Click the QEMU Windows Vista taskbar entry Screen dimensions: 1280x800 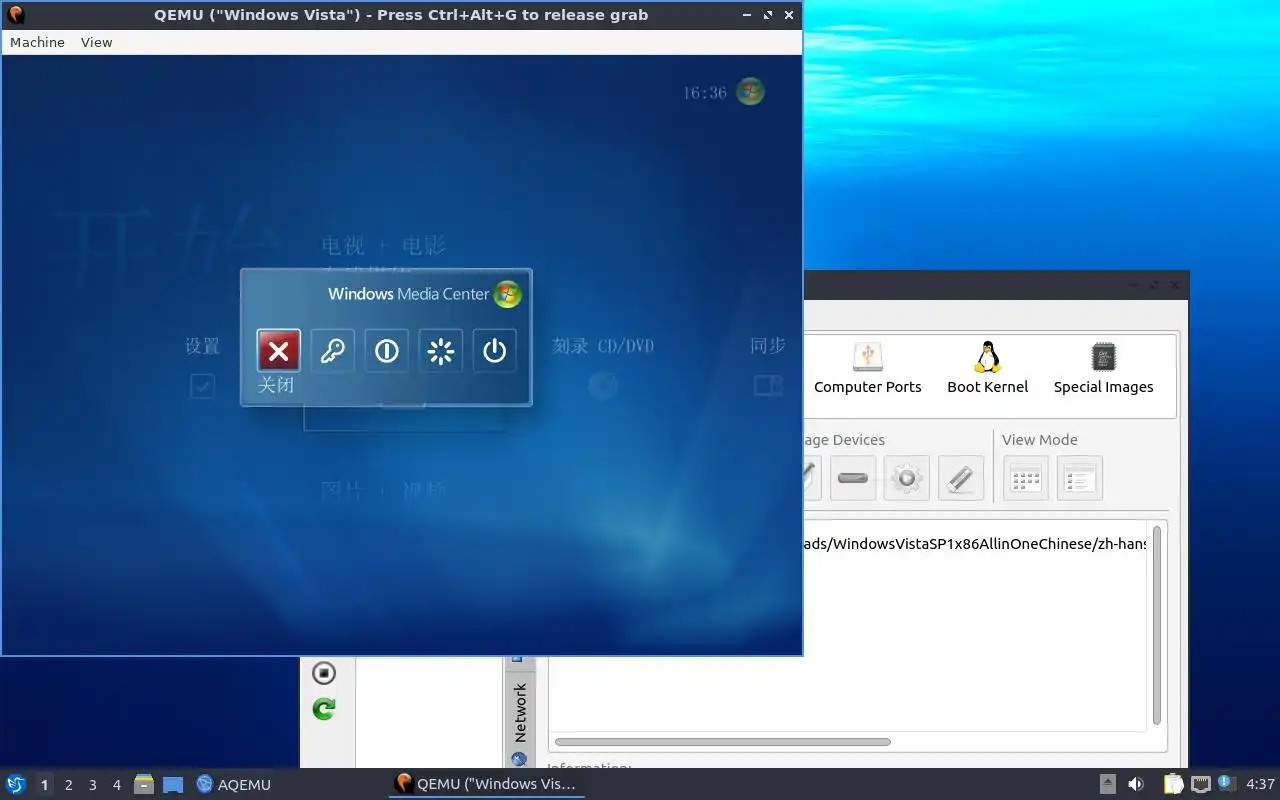[x=486, y=784]
